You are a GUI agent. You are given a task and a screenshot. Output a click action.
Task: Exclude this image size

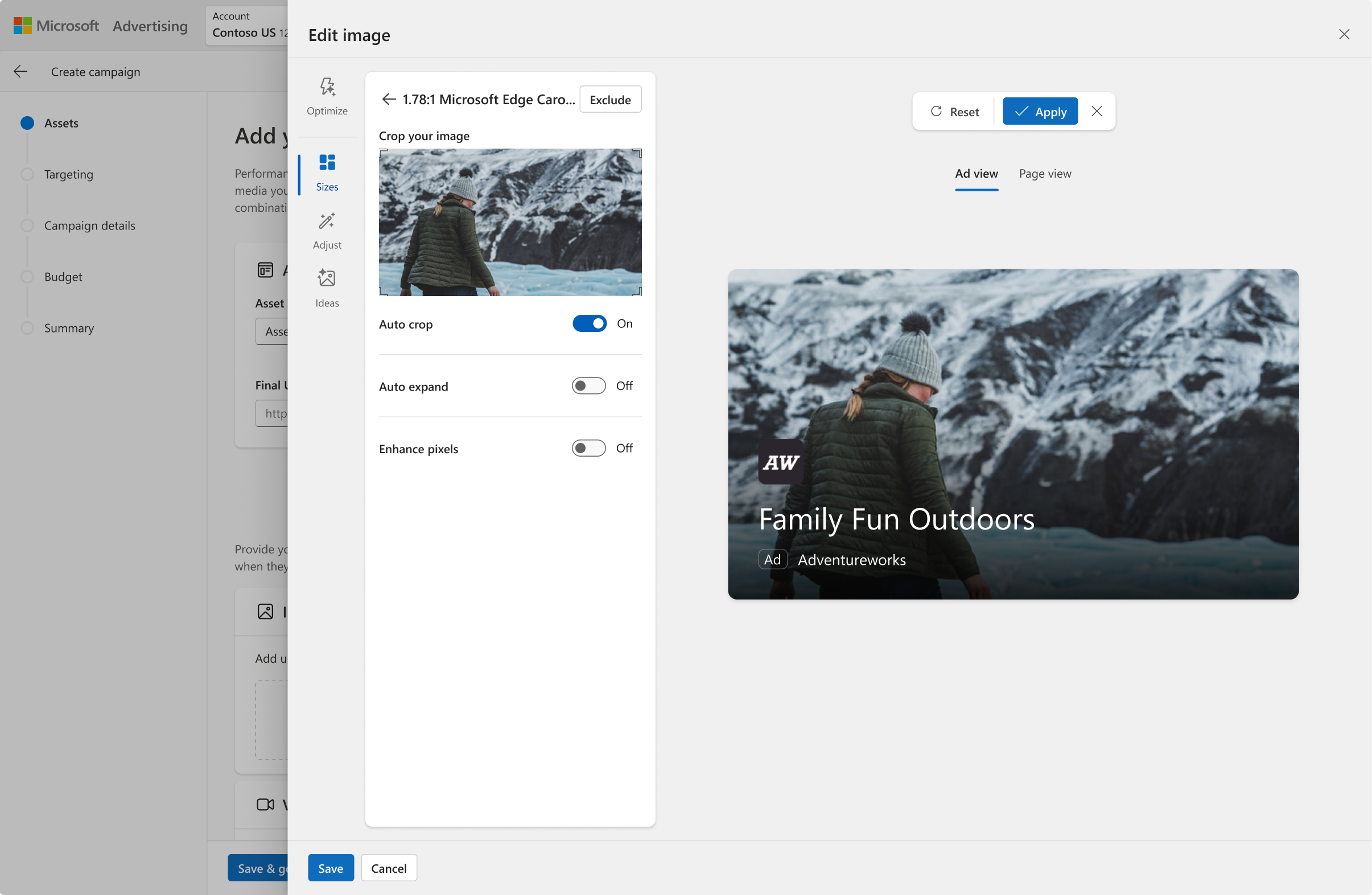[x=610, y=100]
